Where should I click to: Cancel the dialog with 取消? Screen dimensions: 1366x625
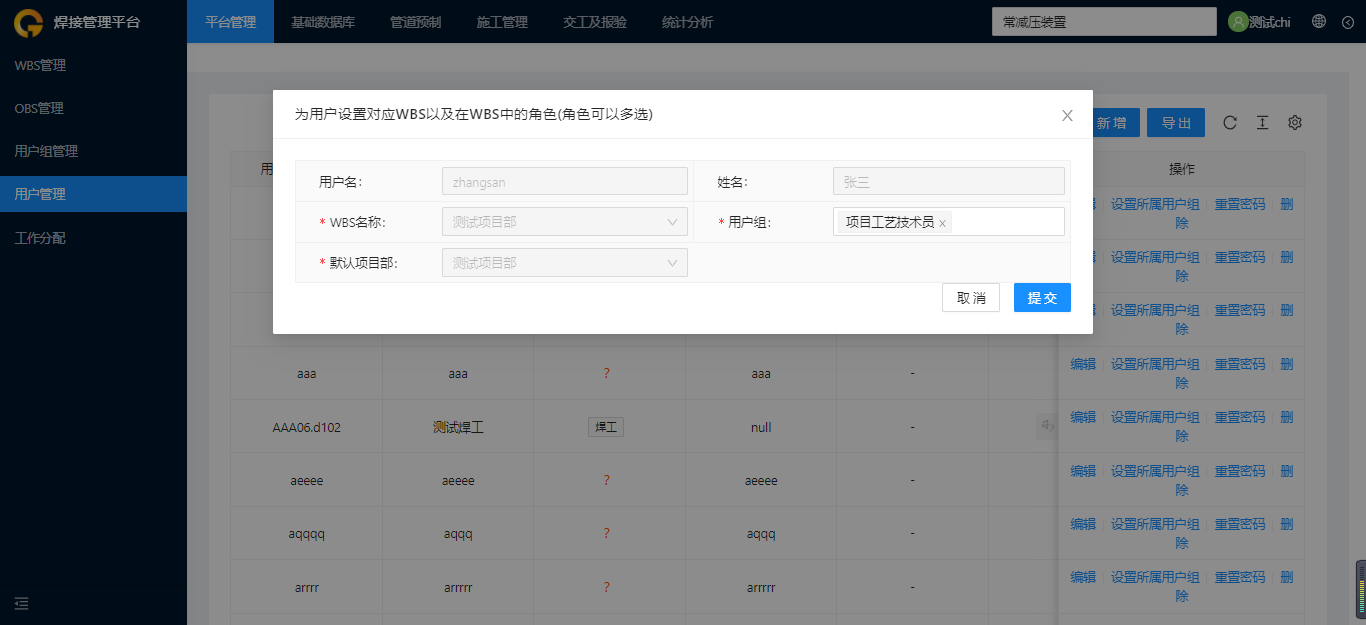[971, 298]
